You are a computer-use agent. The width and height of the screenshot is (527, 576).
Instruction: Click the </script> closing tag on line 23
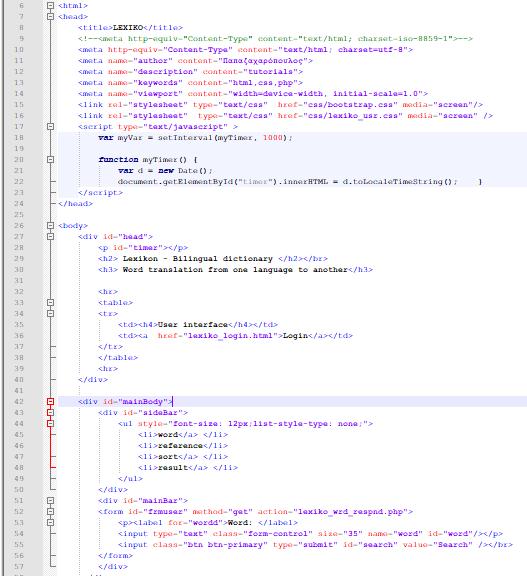coord(100,192)
